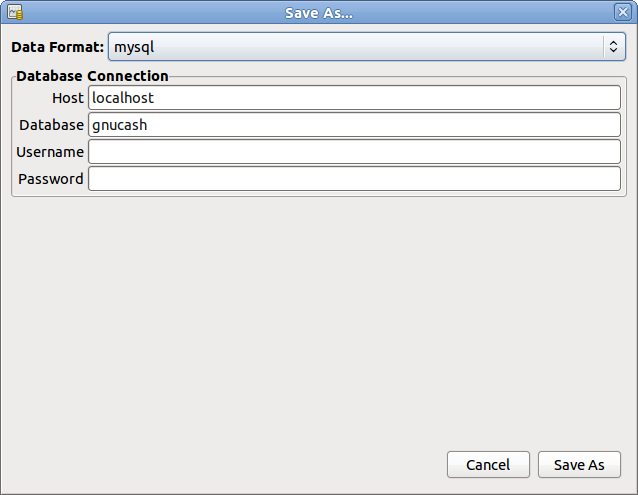The width and height of the screenshot is (638, 495).
Task: Click the empty Password input field
Action: (354, 179)
